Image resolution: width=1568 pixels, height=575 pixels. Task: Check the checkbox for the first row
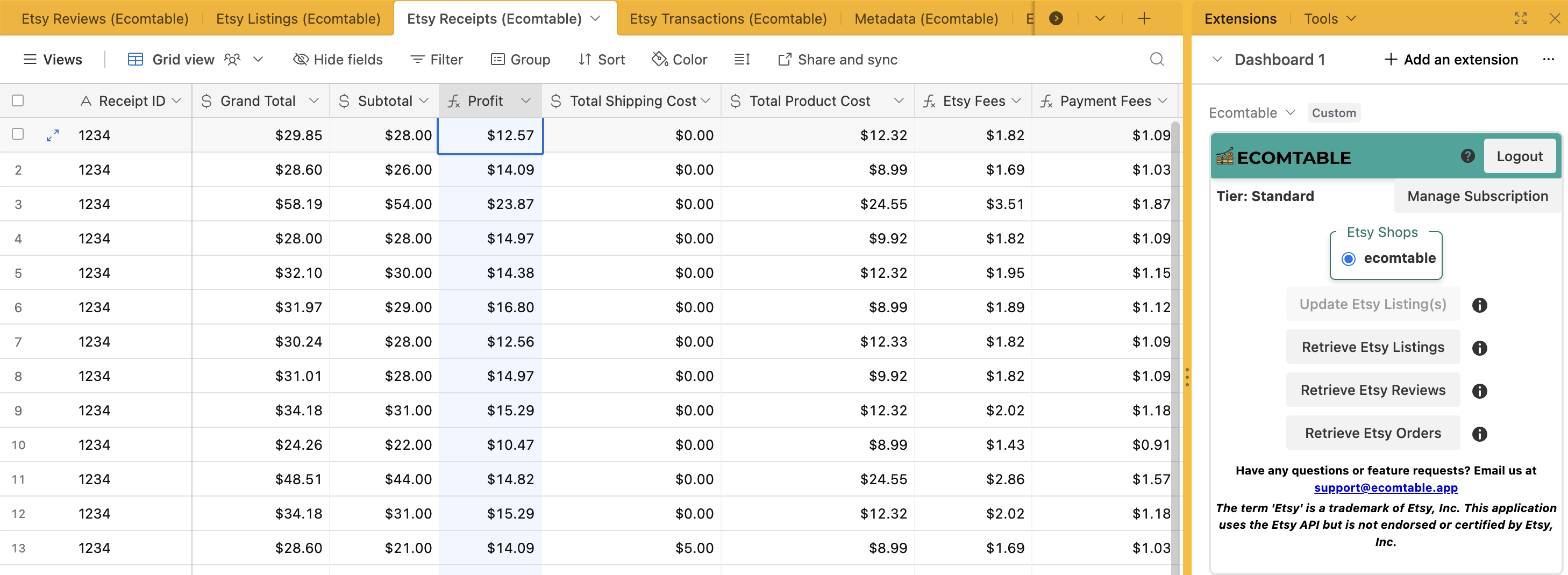(x=18, y=134)
